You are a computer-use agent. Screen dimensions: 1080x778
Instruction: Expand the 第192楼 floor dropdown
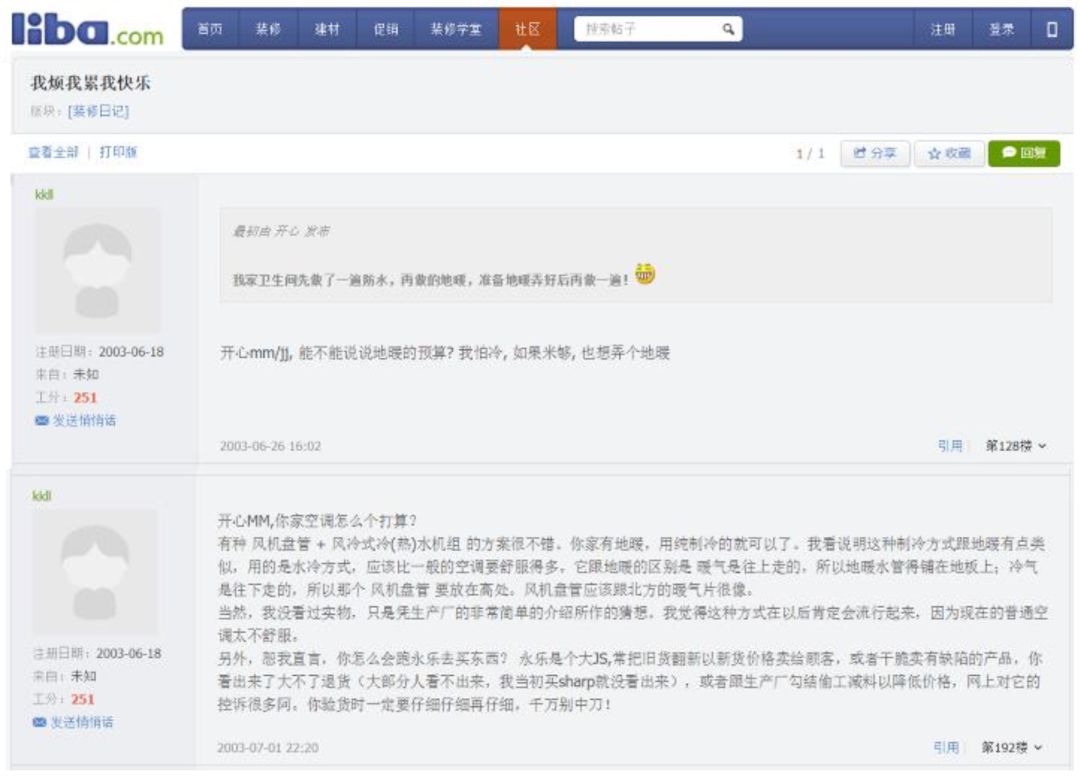pyautogui.click(x=1012, y=747)
